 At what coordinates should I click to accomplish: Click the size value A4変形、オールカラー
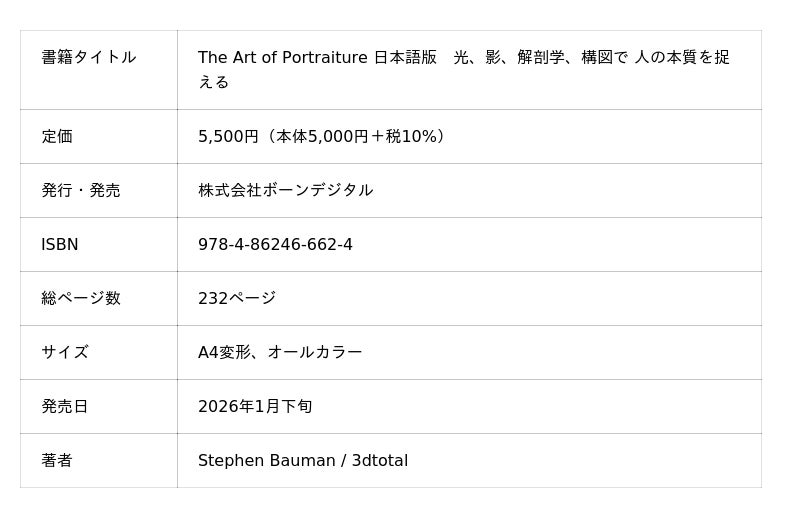(x=280, y=353)
